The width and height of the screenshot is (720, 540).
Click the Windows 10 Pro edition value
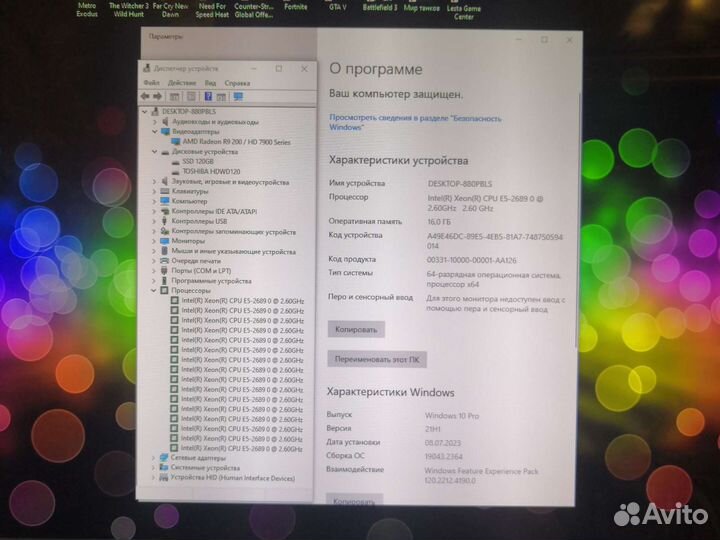point(452,416)
